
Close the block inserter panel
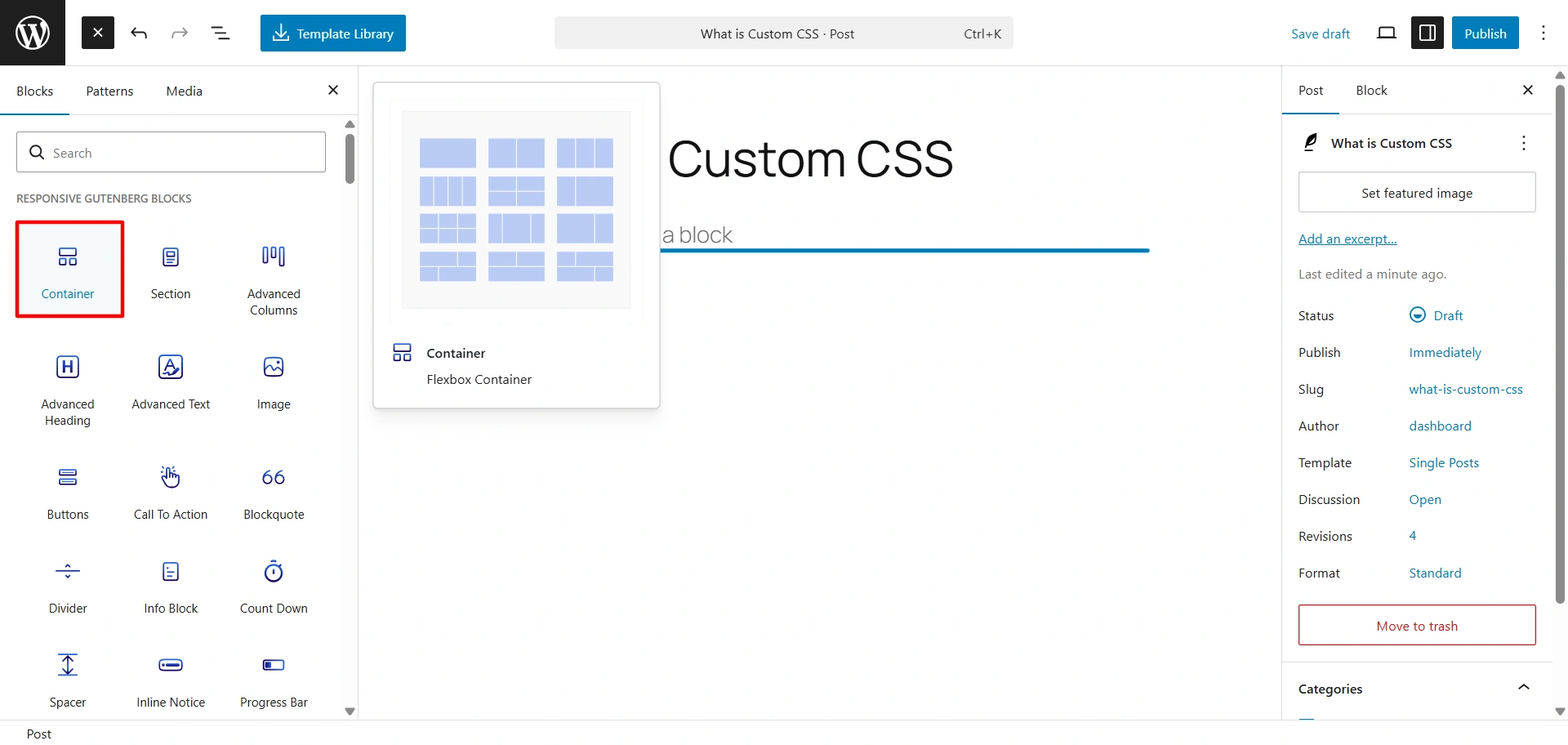pos(333,90)
